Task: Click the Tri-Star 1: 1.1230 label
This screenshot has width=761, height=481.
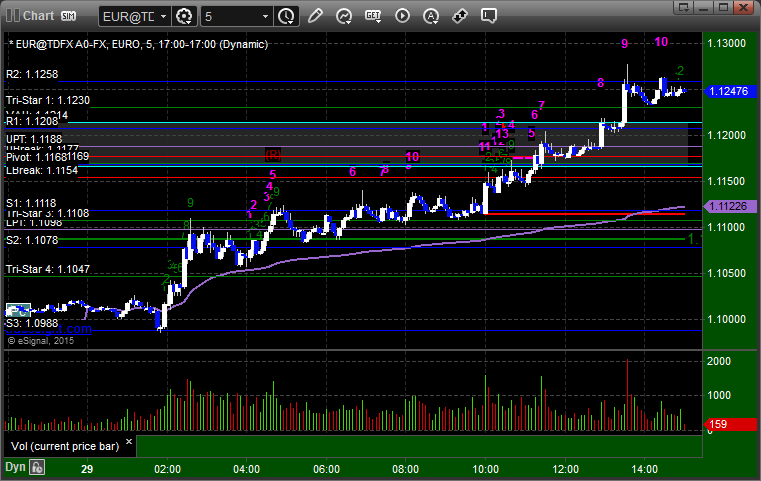Action: [x=48, y=100]
